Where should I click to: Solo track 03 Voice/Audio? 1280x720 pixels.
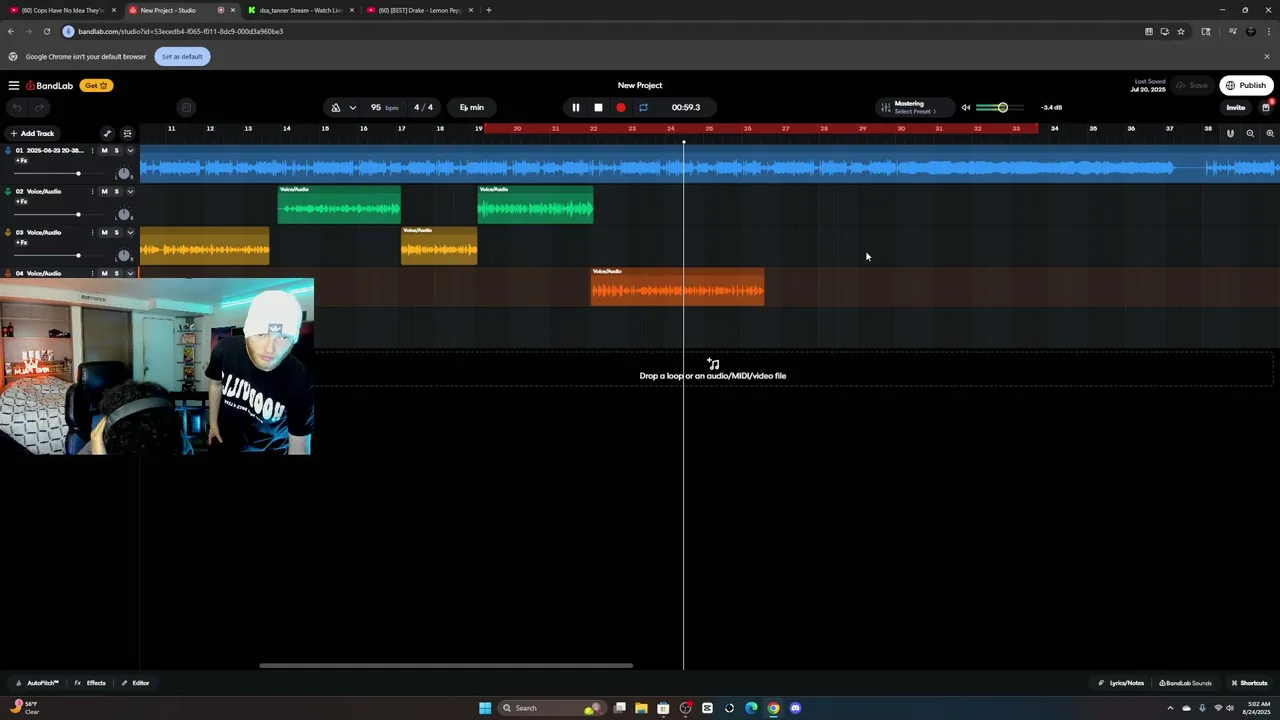point(116,232)
